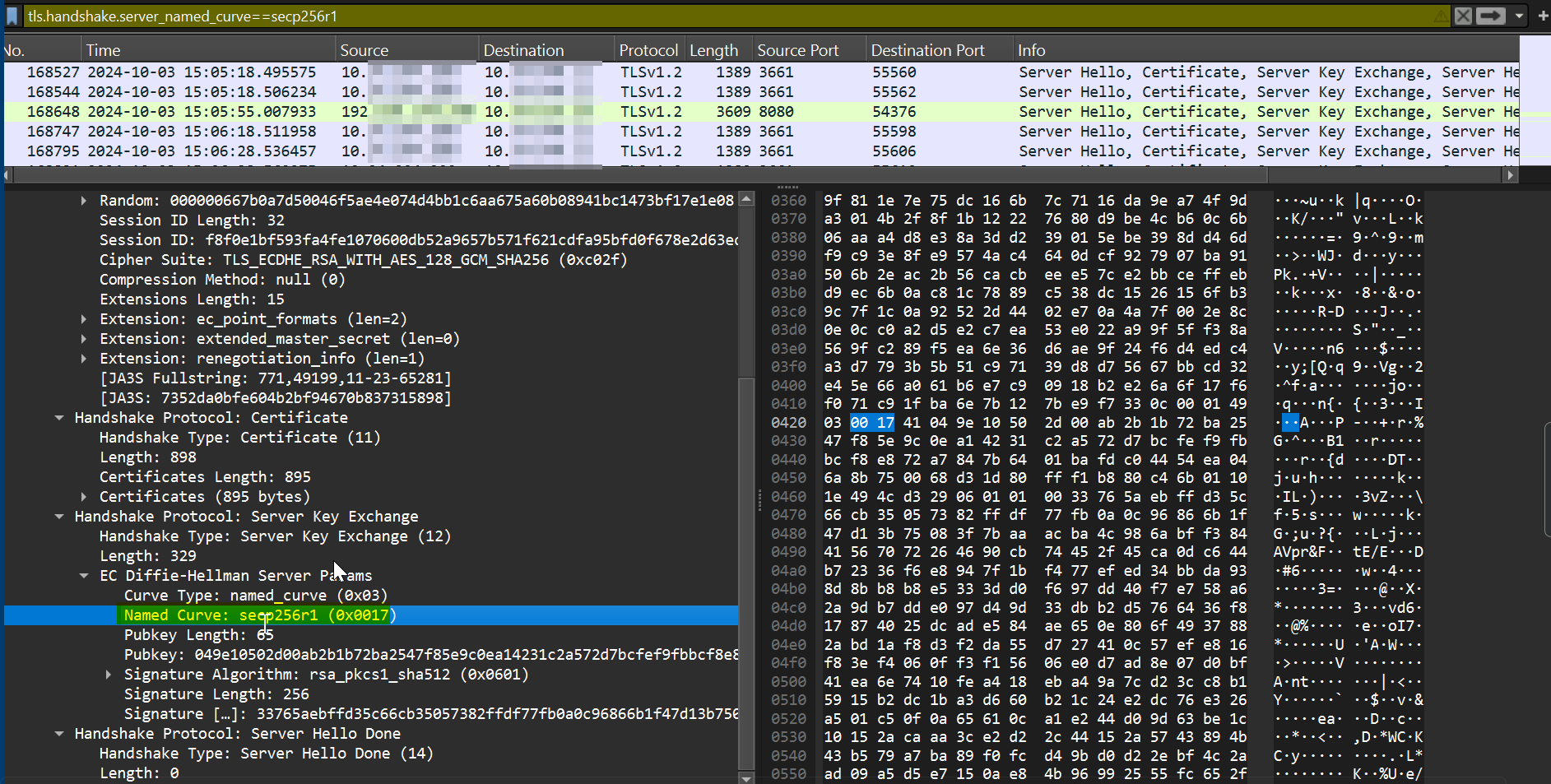The width and height of the screenshot is (1551, 784).
Task: Select the Cipher Suite row in packet details
Action: click(x=363, y=259)
